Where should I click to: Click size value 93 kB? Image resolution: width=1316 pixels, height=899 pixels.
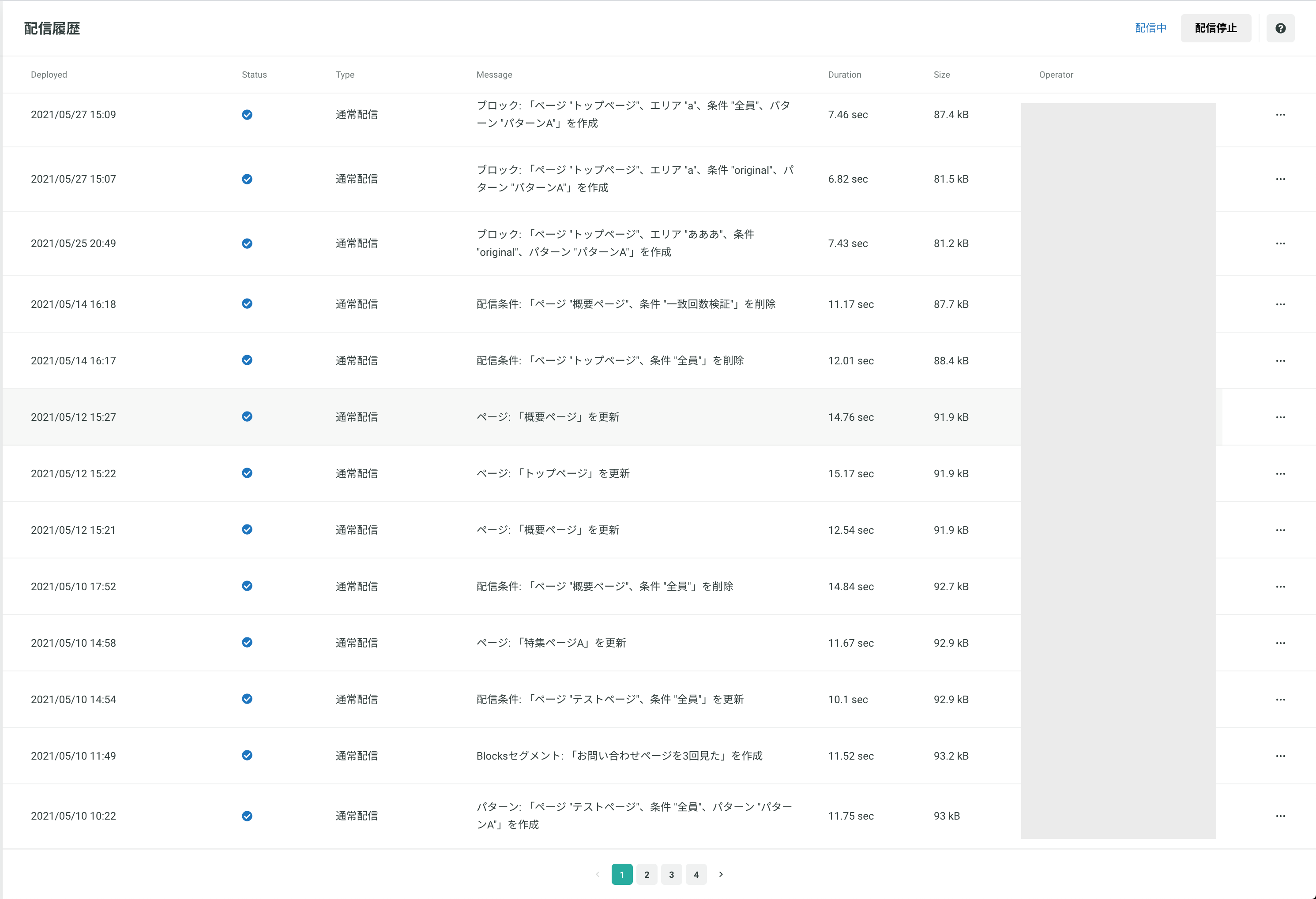coord(946,817)
